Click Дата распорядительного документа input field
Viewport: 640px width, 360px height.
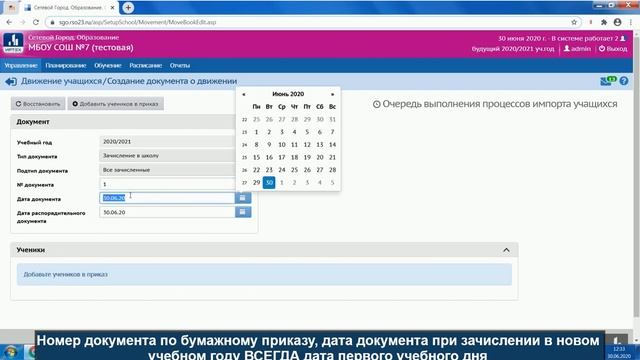[167, 212]
